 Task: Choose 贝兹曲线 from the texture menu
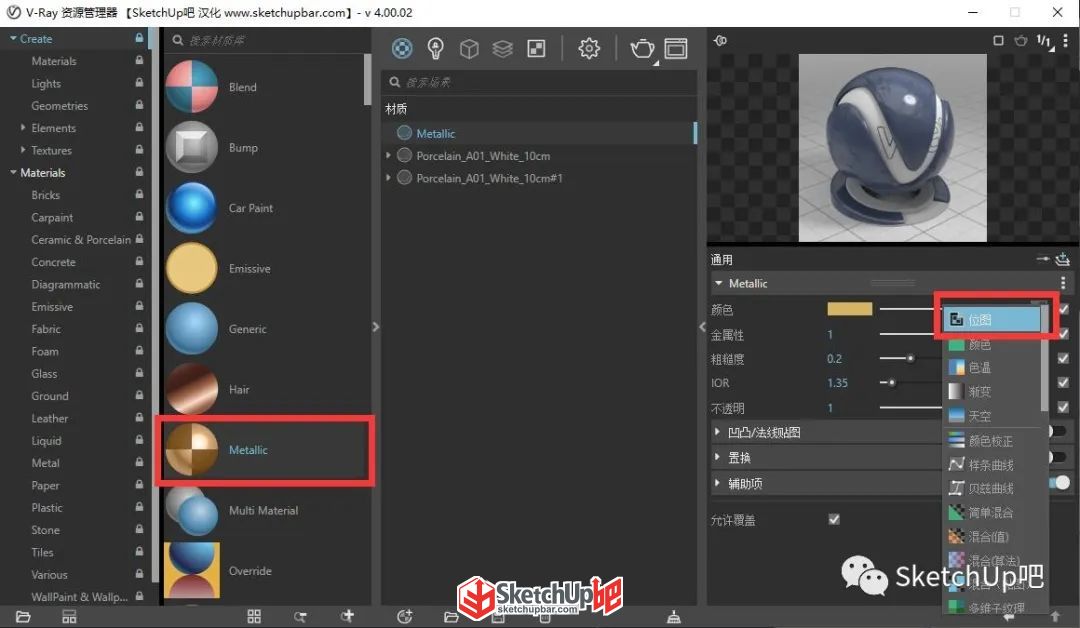click(992, 488)
